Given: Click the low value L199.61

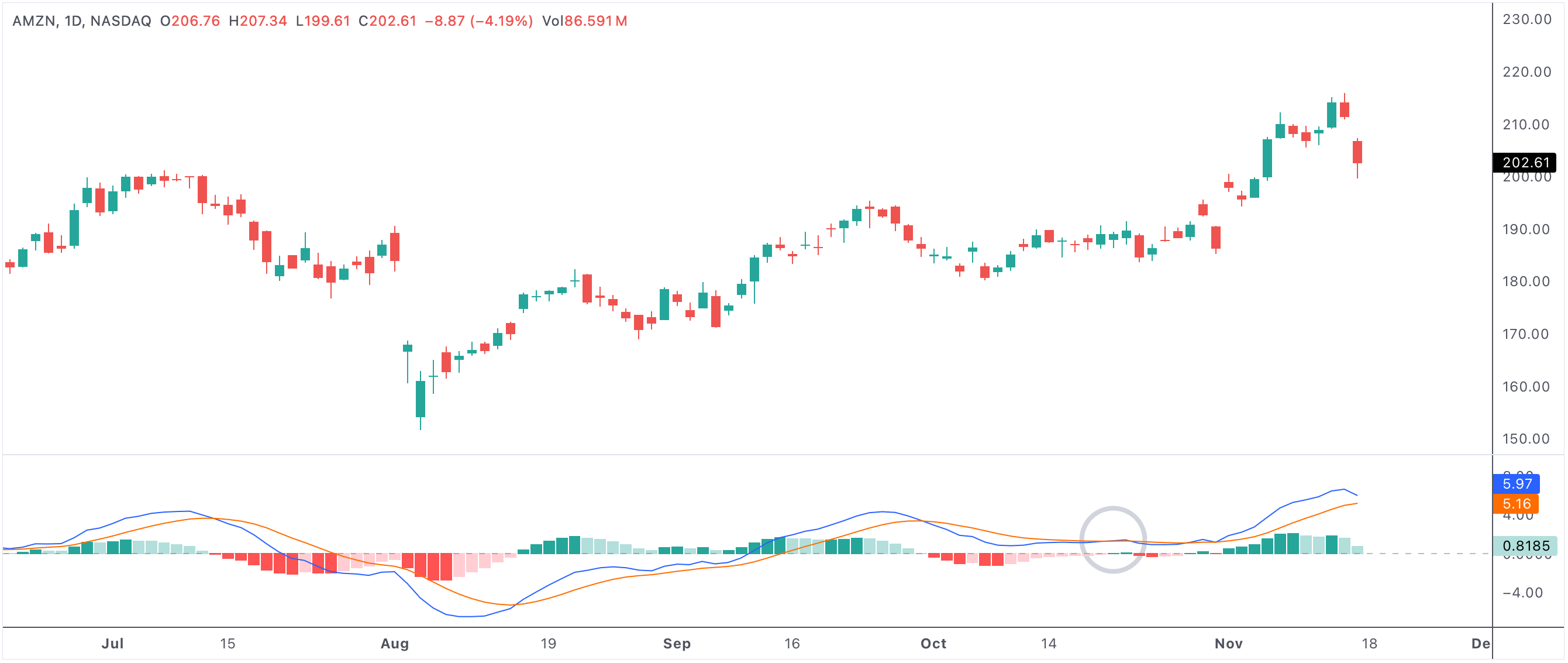Looking at the screenshot, I should click(323, 21).
